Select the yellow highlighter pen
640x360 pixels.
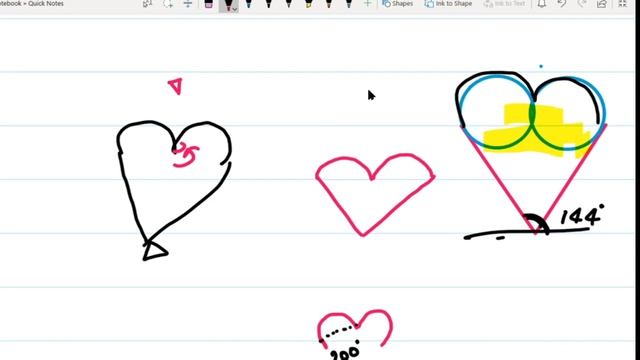click(x=309, y=4)
